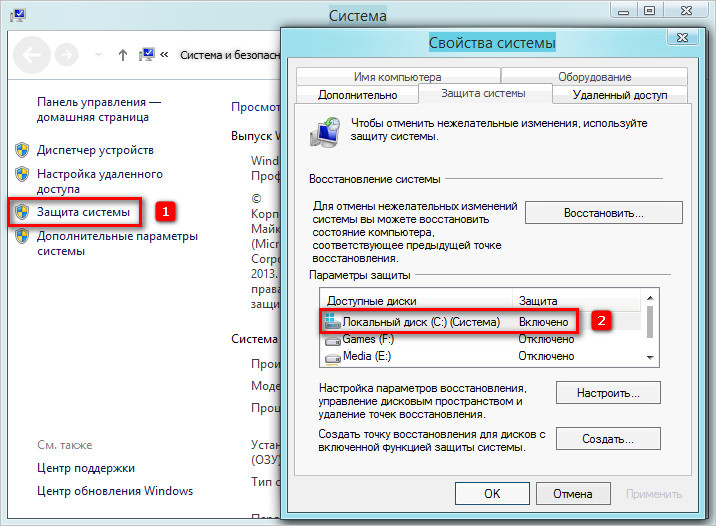Click the Up arrow navigation icon

coord(123,54)
